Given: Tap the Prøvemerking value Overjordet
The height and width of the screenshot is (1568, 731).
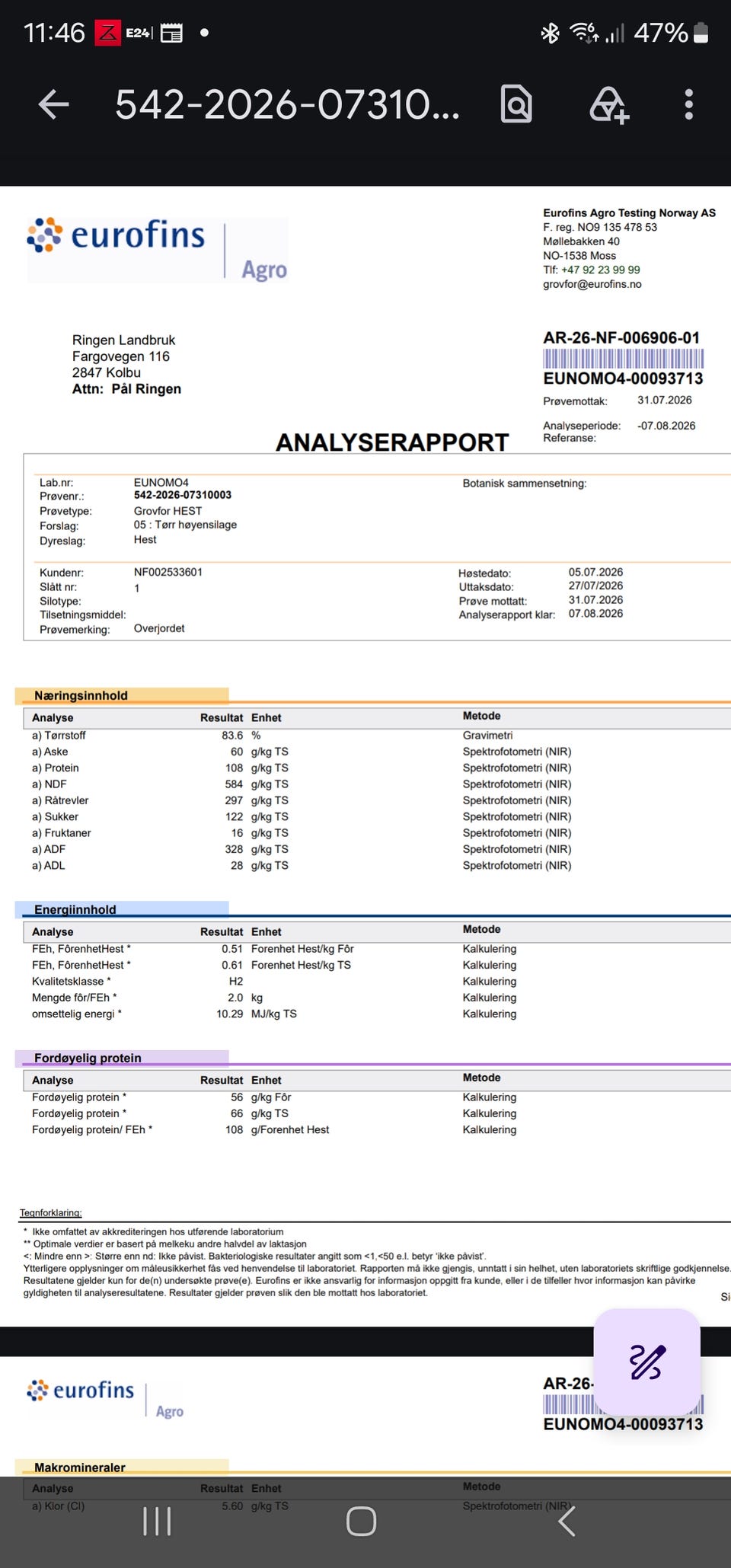Looking at the screenshot, I should [x=159, y=629].
